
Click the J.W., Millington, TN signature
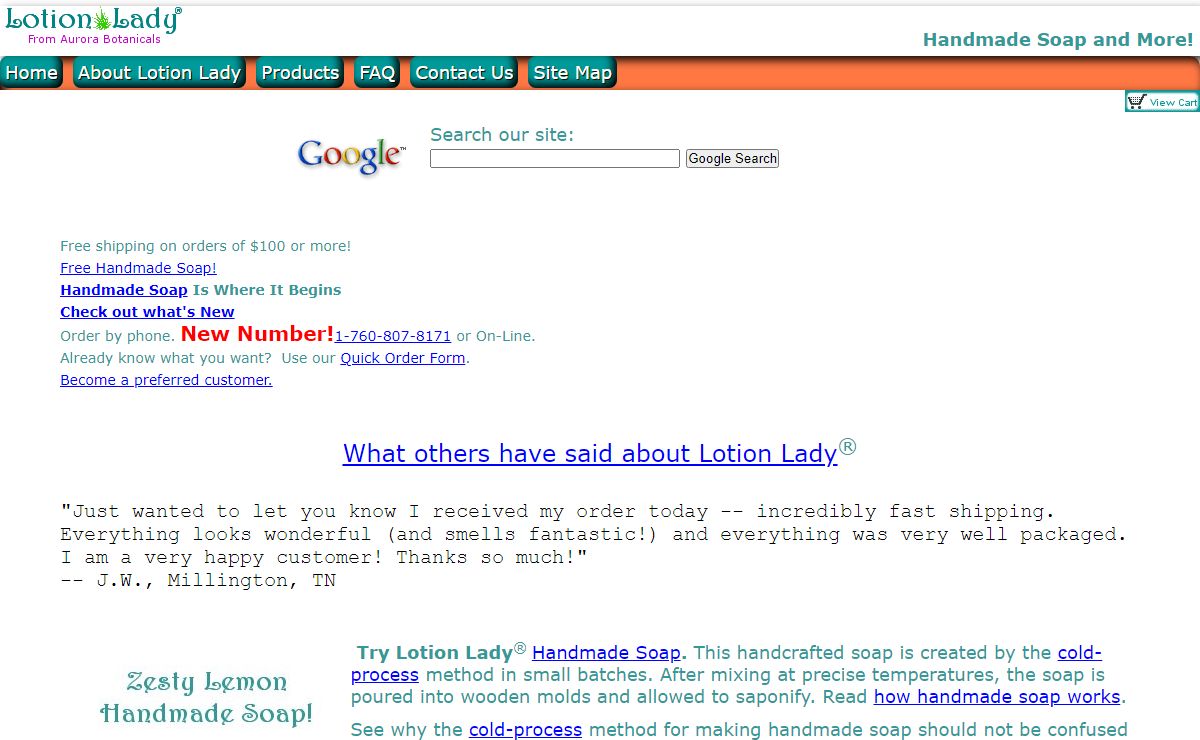pos(198,580)
